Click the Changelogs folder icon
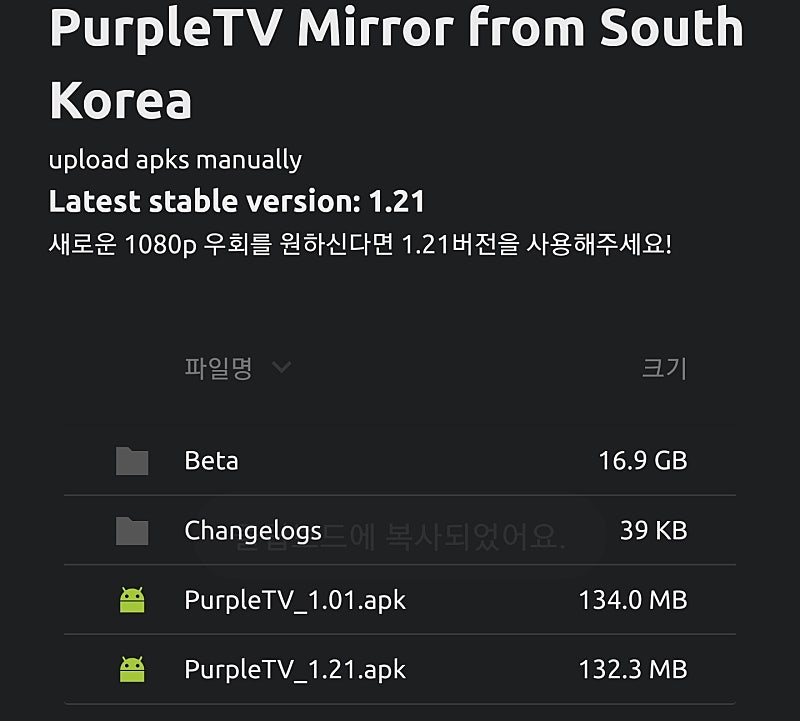This screenshot has height=721, width=800. [132, 531]
